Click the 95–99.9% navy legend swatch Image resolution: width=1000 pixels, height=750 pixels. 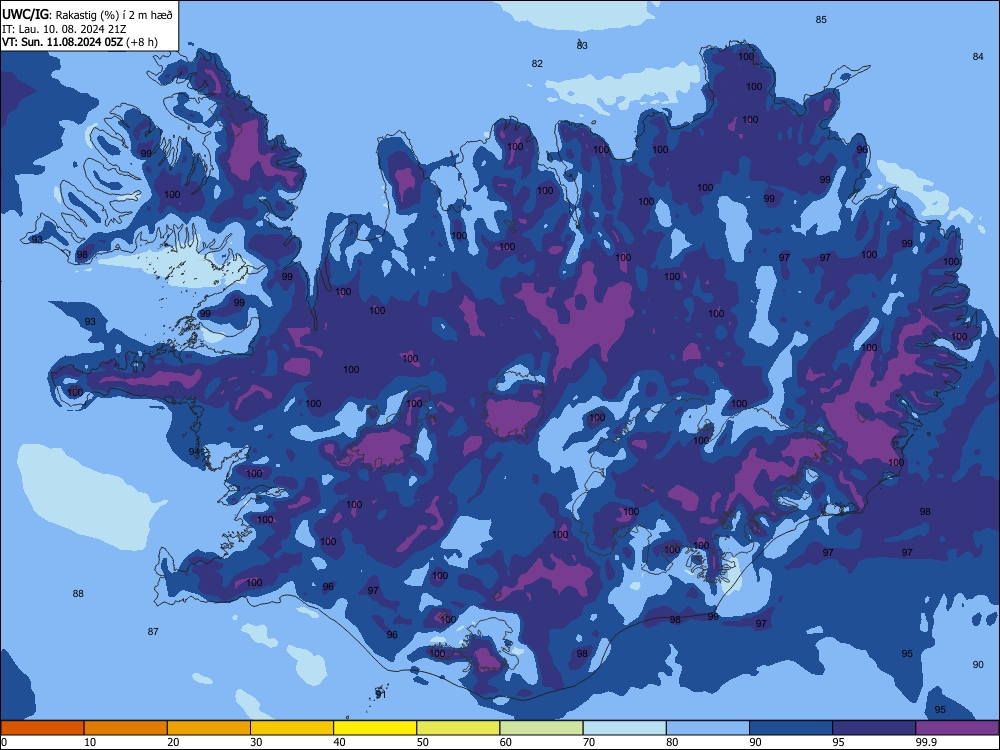pyautogui.click(x=874, y=728)
